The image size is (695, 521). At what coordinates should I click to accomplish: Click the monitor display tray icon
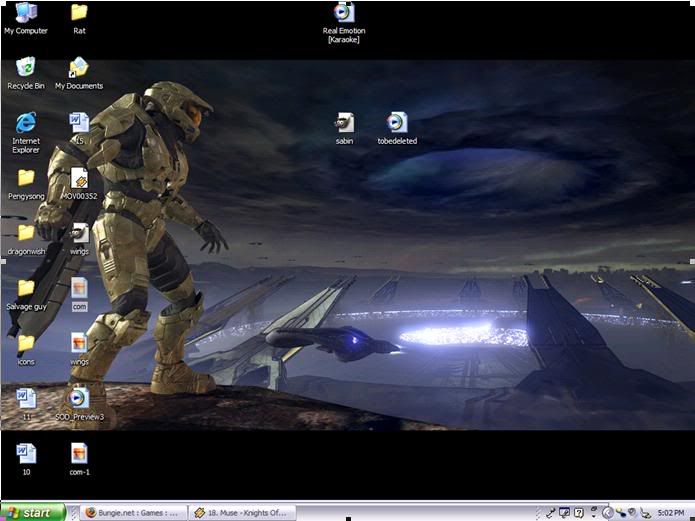[x=564, y=513]
